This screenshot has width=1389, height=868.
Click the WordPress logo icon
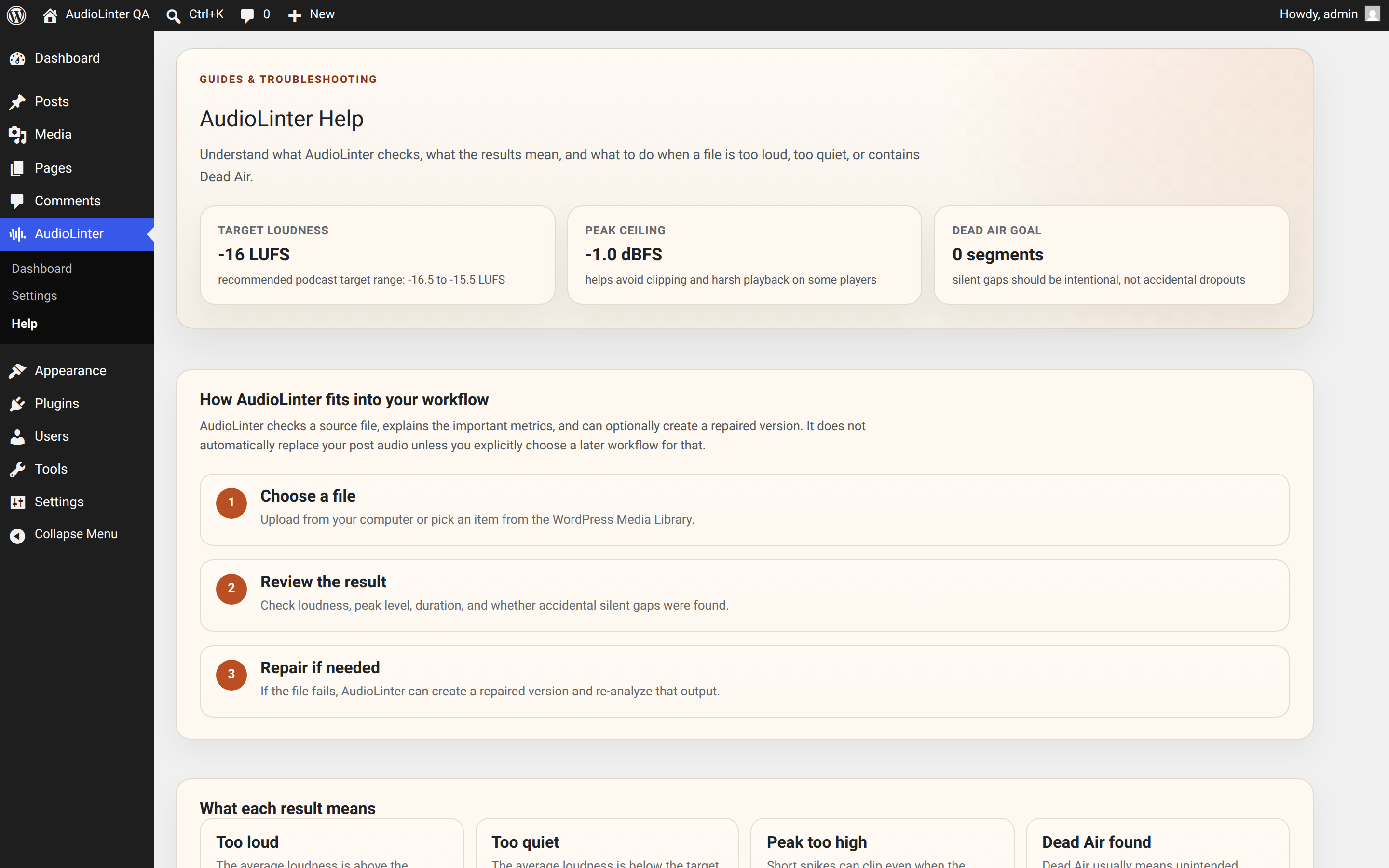pyautogui.click(x=17, y=15)
